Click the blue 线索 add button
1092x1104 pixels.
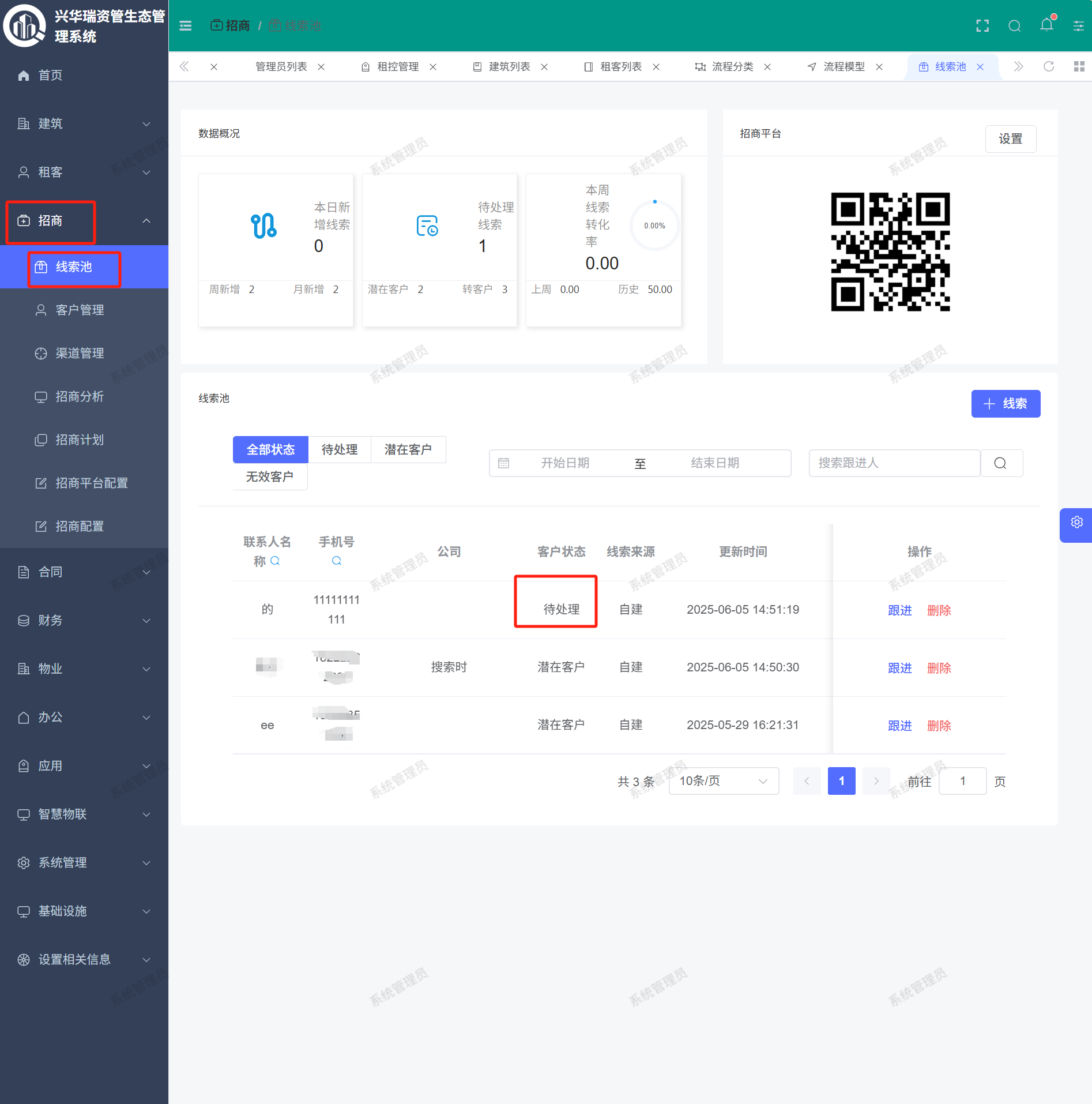[1005, 404]
